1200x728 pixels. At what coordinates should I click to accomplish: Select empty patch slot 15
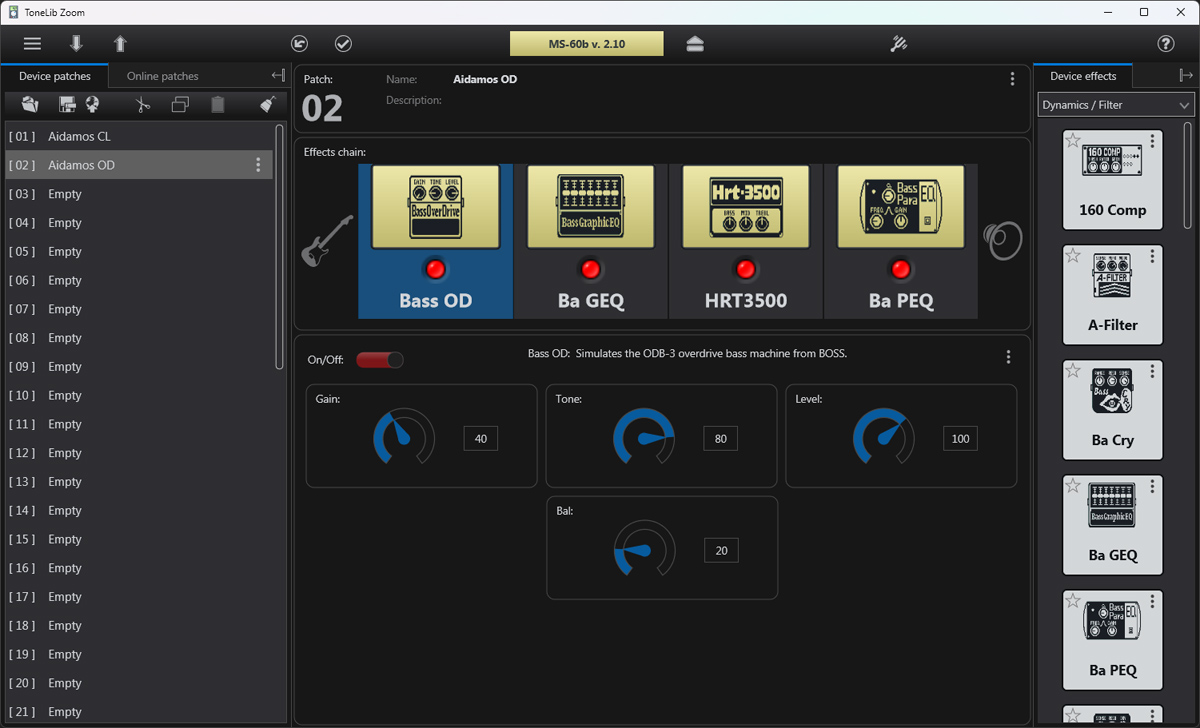point(139,539)
